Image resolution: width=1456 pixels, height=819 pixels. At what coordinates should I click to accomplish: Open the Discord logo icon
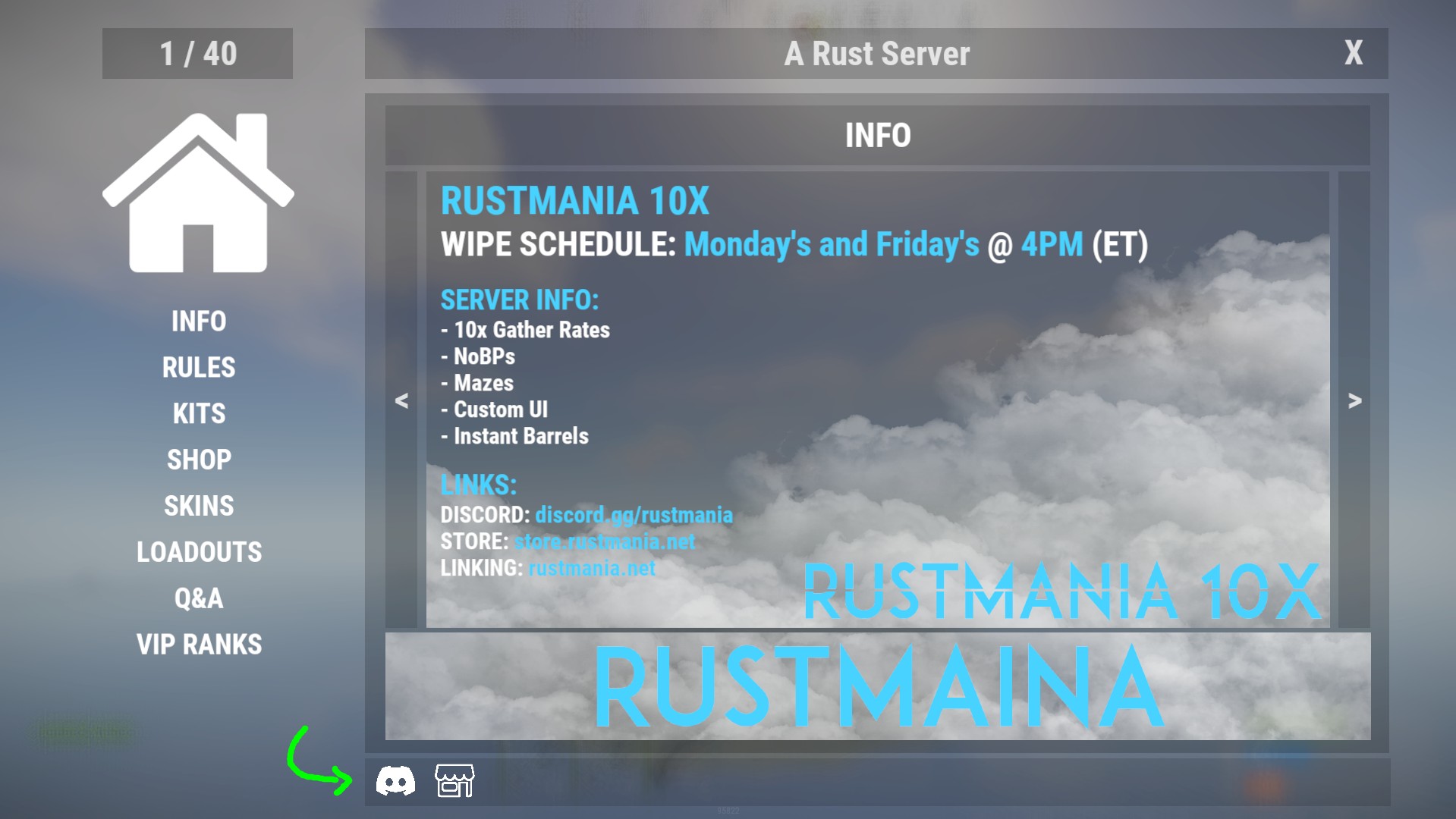pos(395,780)
